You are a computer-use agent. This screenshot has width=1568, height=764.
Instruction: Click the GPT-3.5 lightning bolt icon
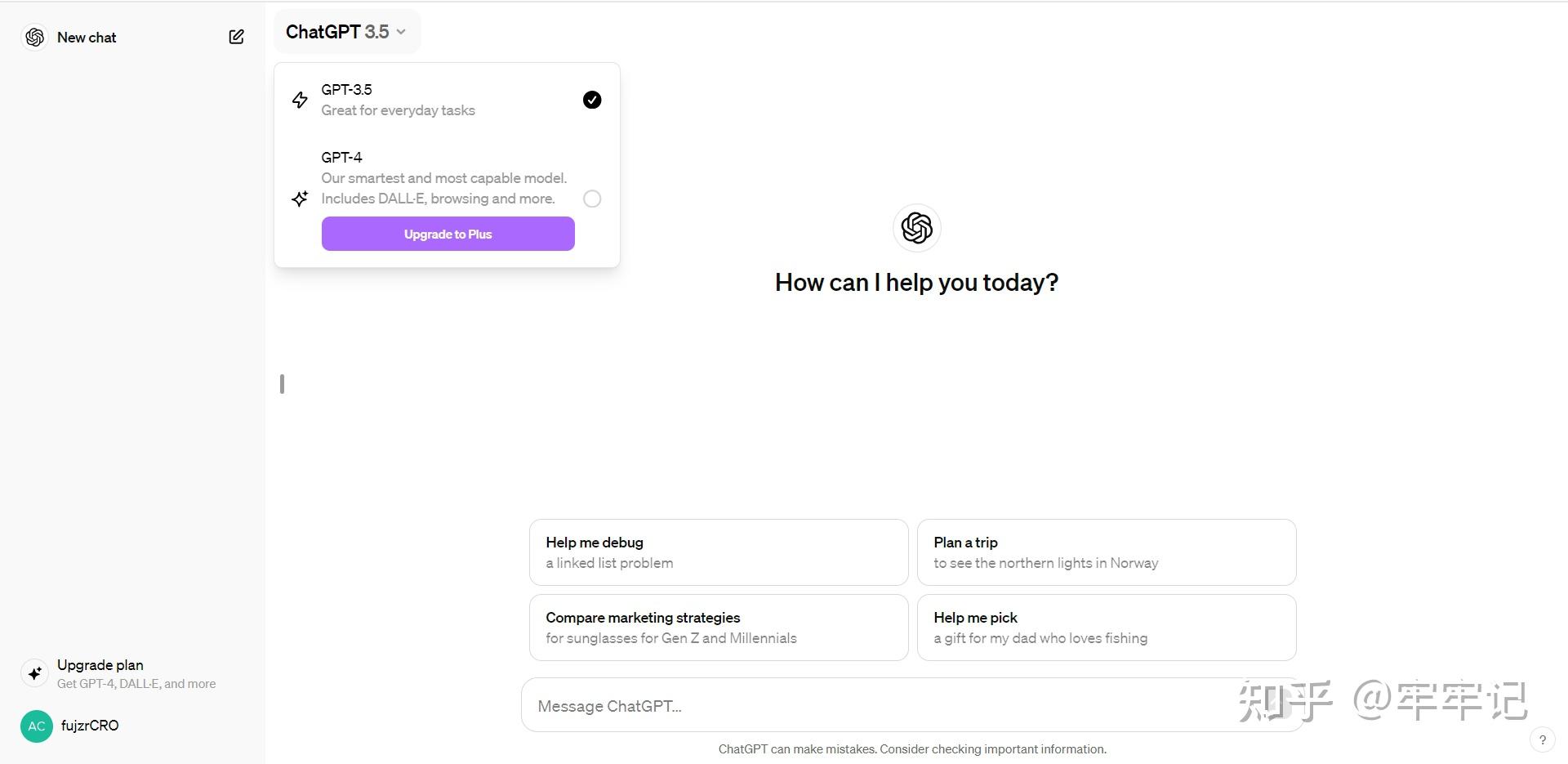tap(300, 100)
